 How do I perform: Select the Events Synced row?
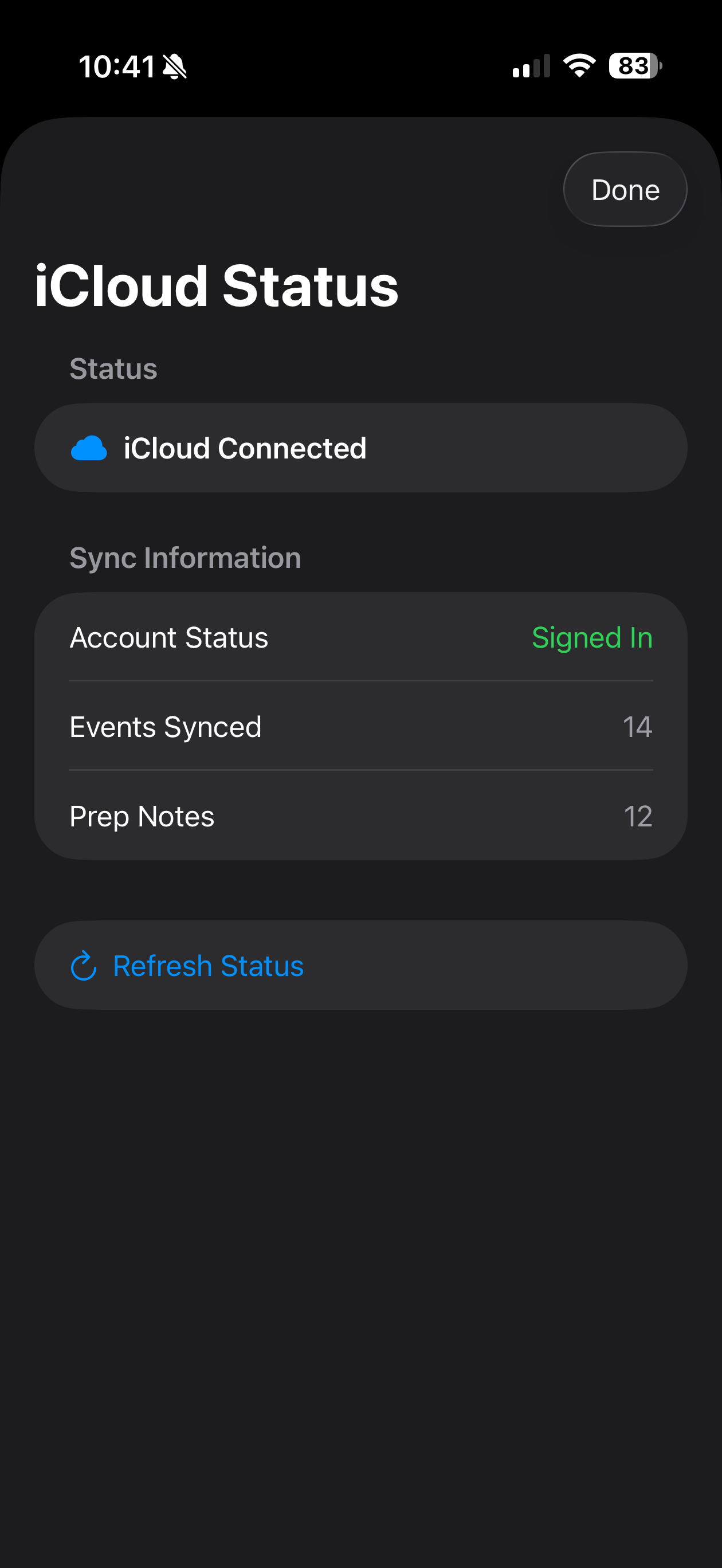point(361,726)
